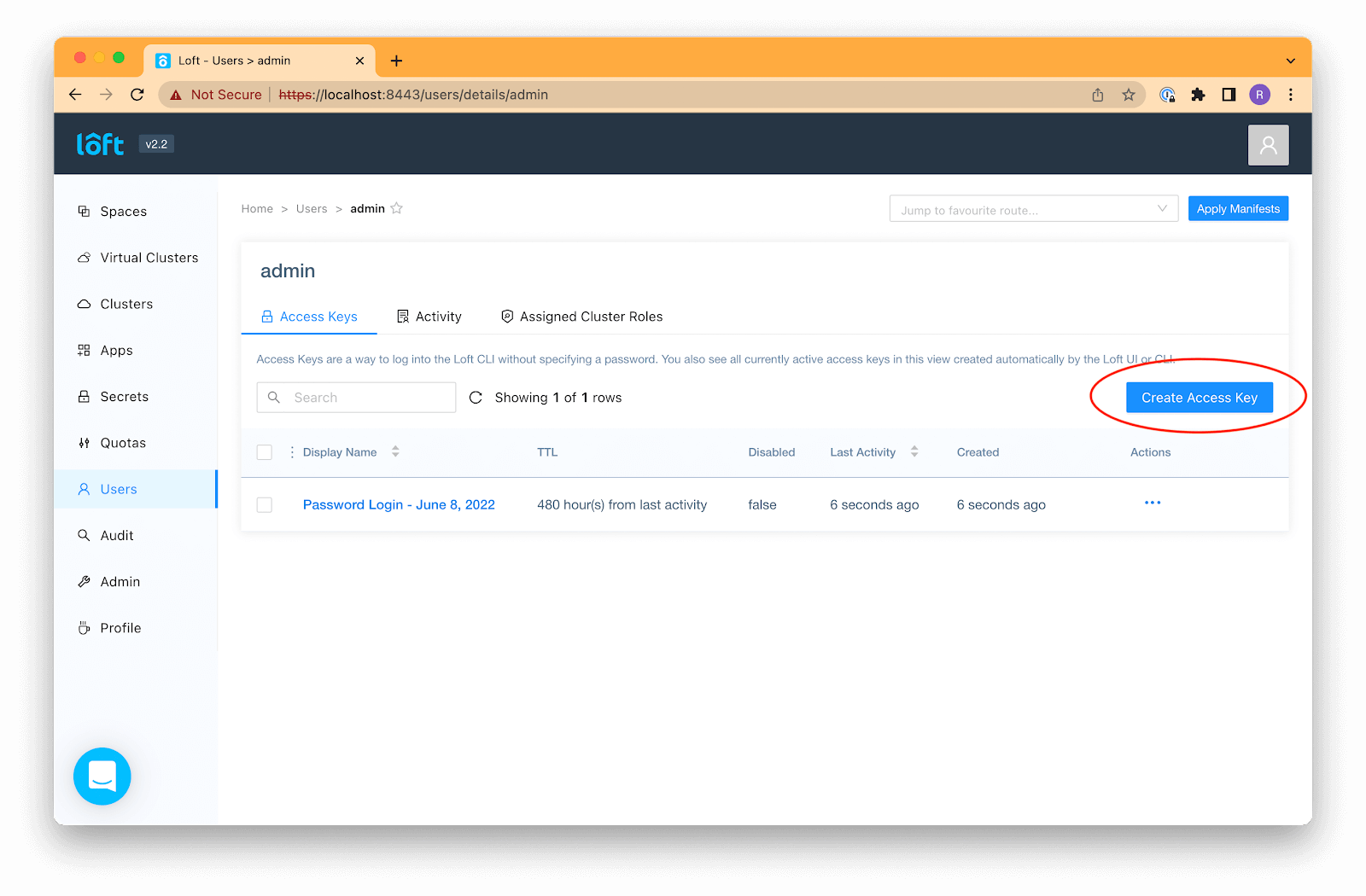Sort the table by Display Name
1366x896 pixels.
394,451
